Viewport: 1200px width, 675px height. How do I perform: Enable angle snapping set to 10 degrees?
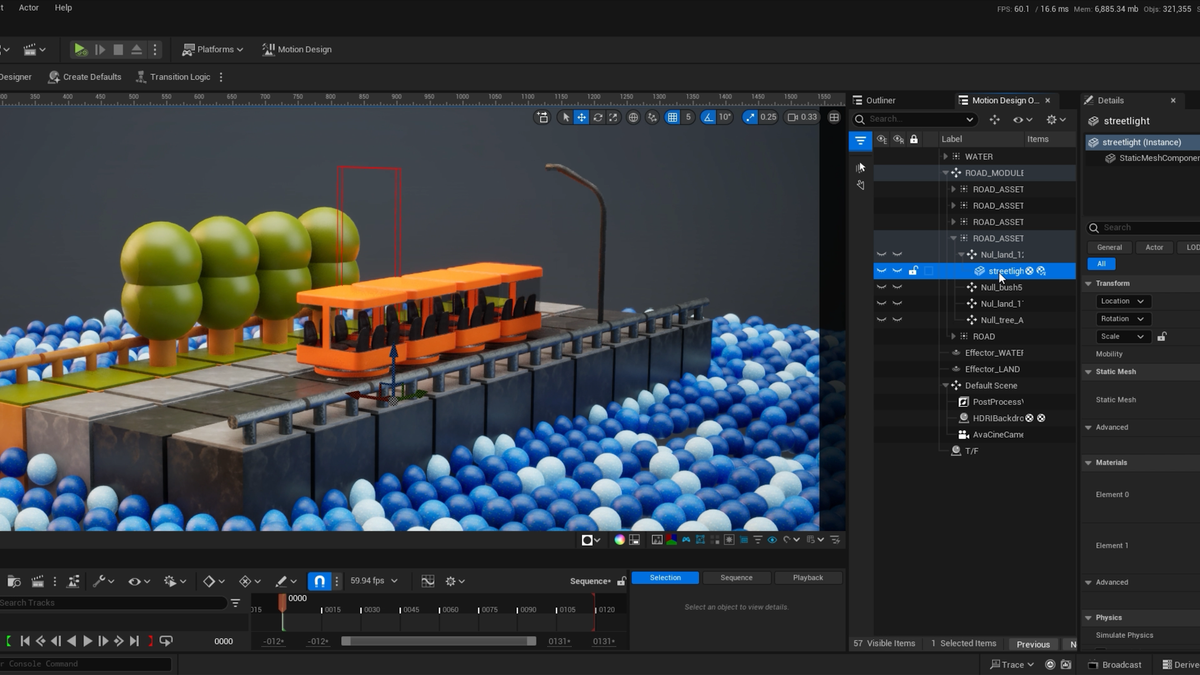coord(707,117)
